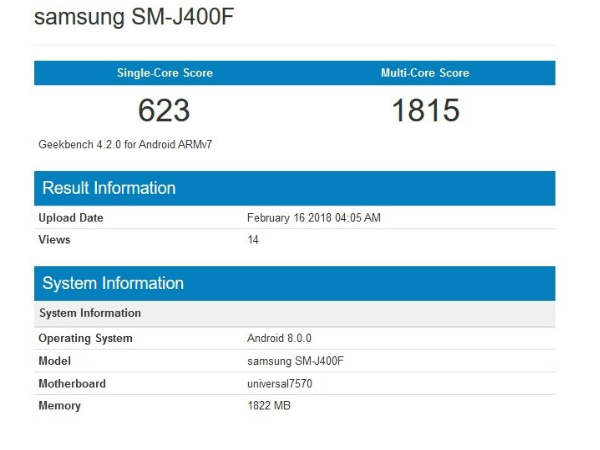Screen dimensions: 600x450
Task: Click the model value 'samsung SM-J400F'
Action: click(295, 361)
